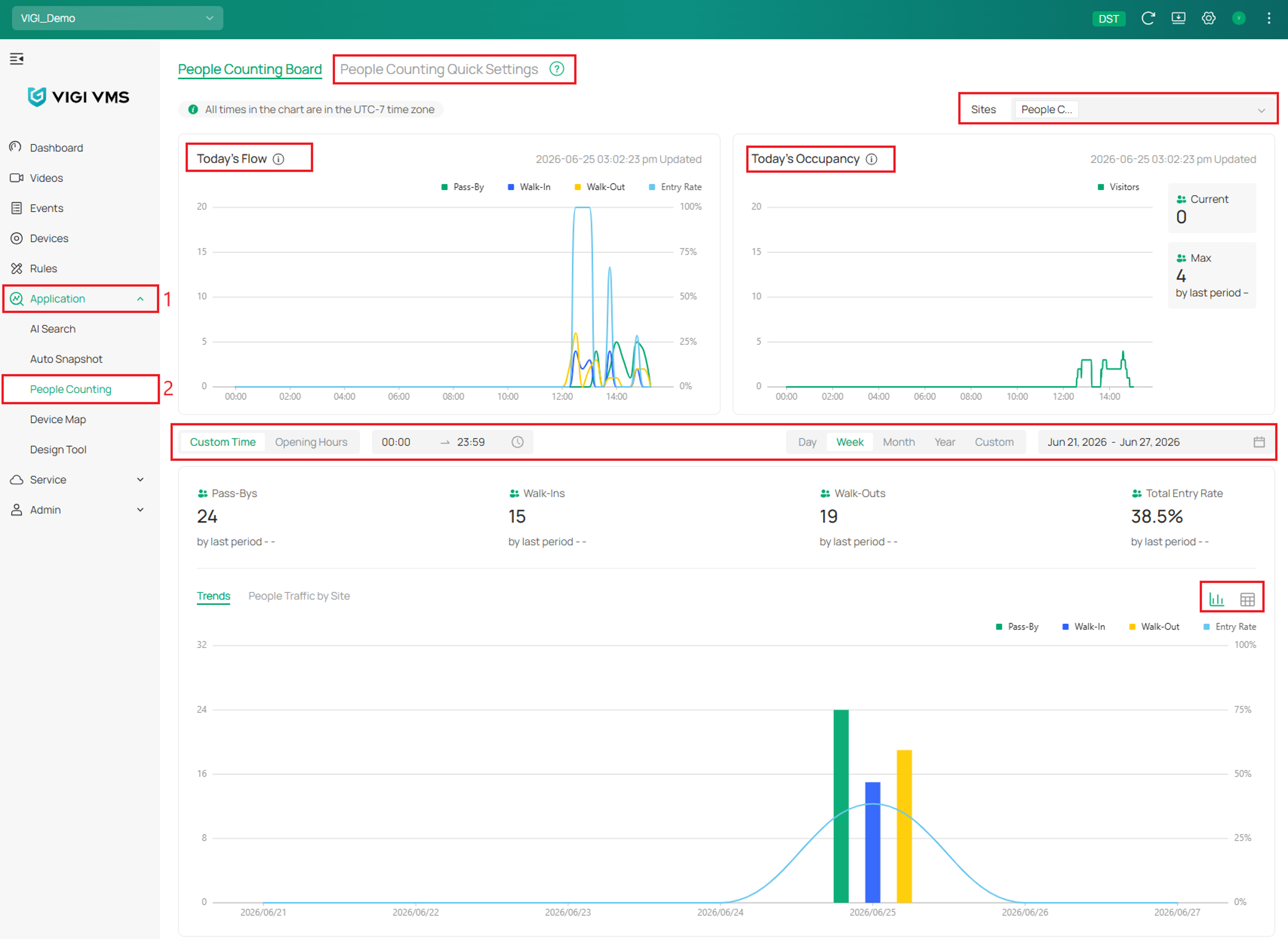
Task: Click the Jun 21, 2026 date field
Action: pyautogui.click(x=1077, y=442)
